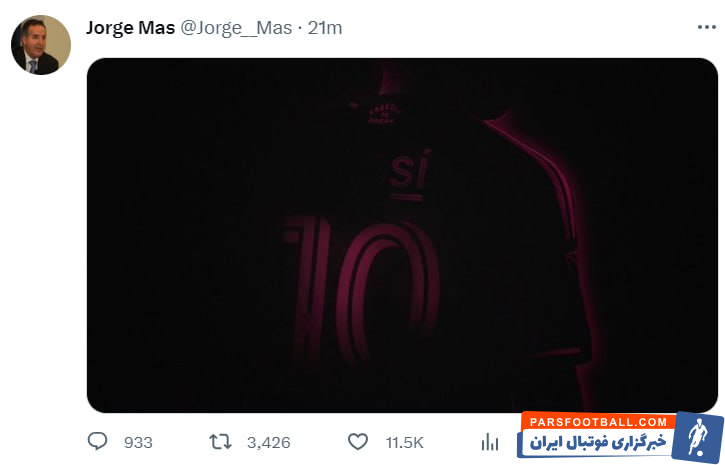Viewport: 725px width, 465px height.
Task: Open the three-dot more options menu
Action: 707,27
